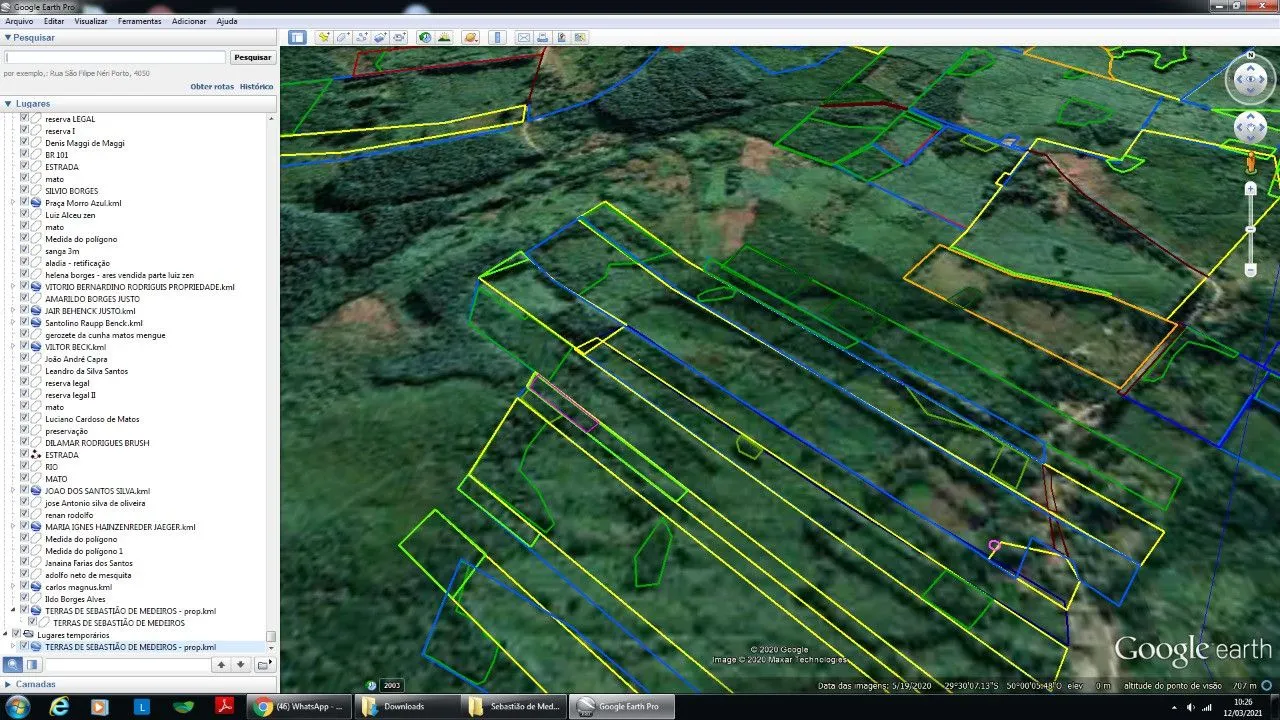The height and width of the screenshot is (720, 1280).
Task: Select the Add Placemark pushpin tool
Action: click(x=324, y=37)
